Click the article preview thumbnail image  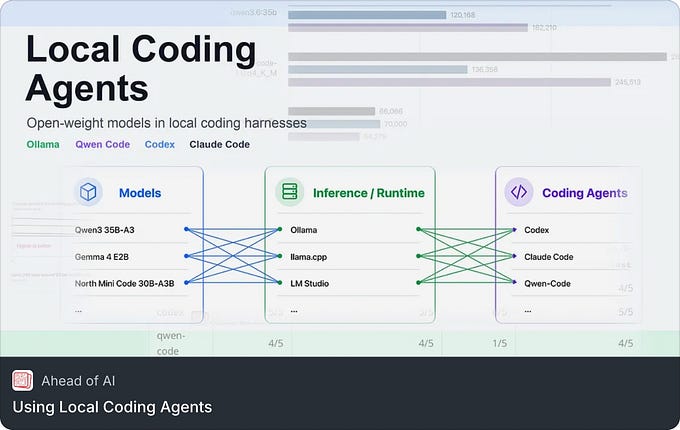[x=340, y=179]
